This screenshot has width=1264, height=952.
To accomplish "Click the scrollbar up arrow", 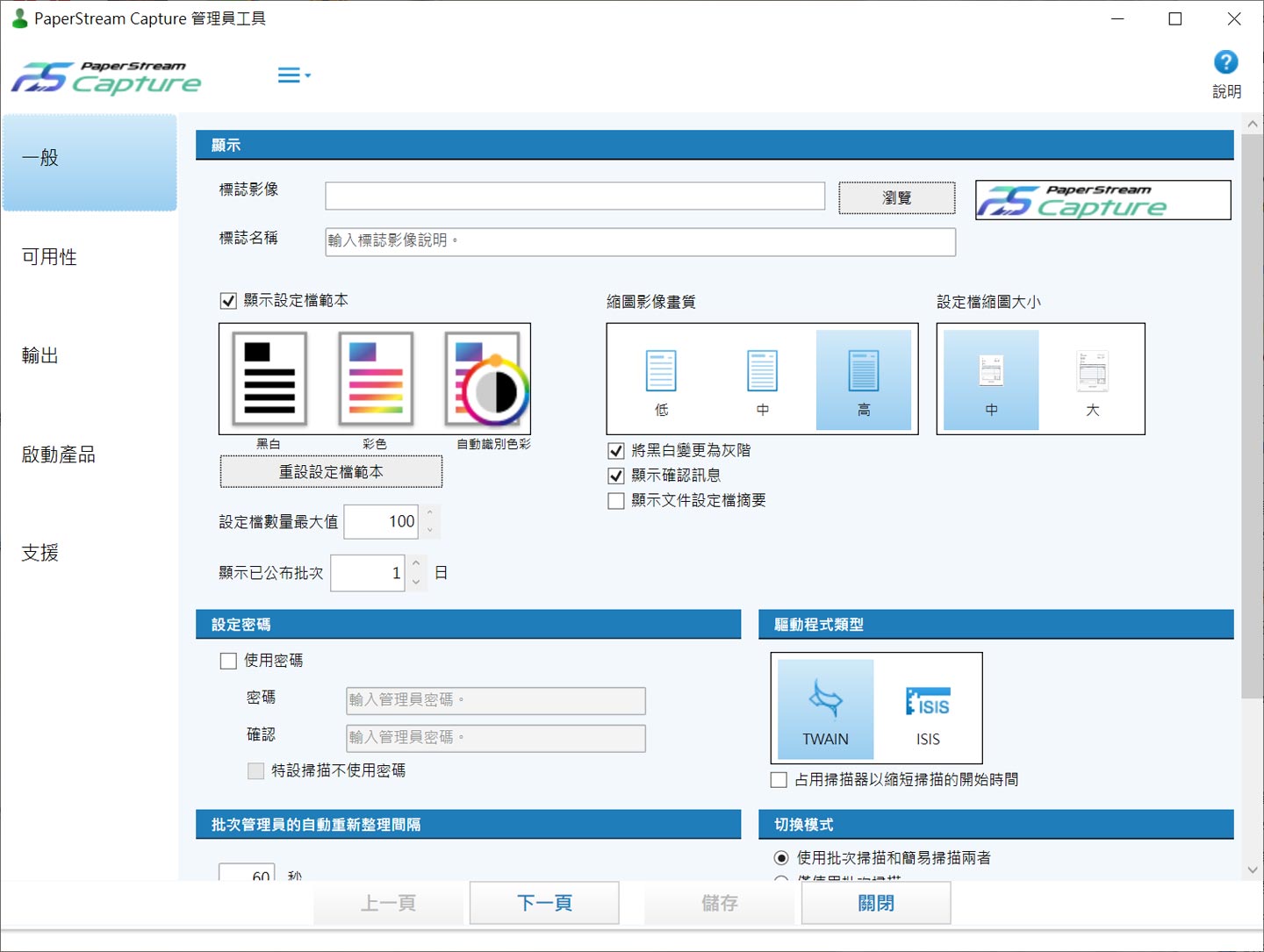I will pyautogui.click(x=1253, y=124).
